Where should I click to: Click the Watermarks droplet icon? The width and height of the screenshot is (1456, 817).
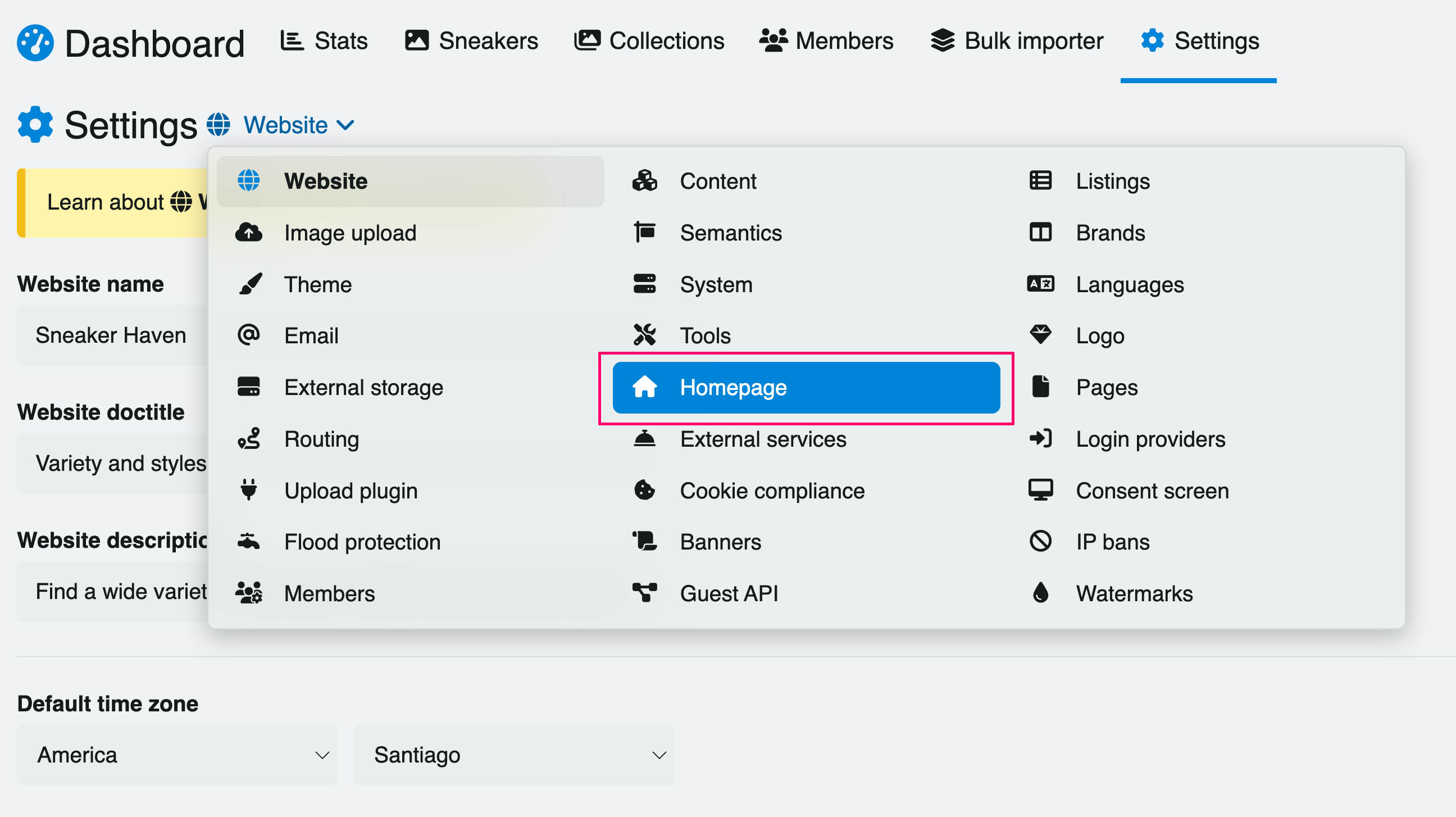[x=1040, y=593]
